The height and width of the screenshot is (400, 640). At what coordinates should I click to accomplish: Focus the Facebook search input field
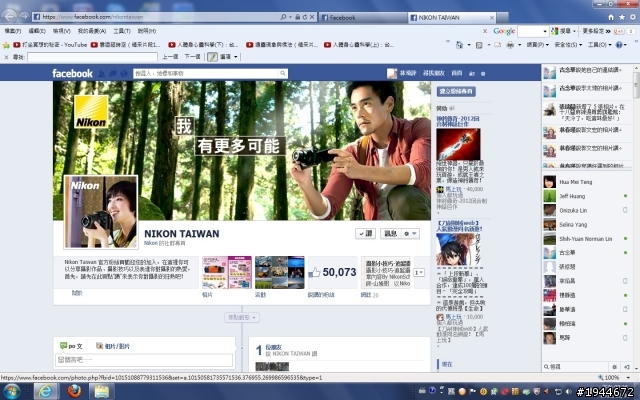click(207, 73)
